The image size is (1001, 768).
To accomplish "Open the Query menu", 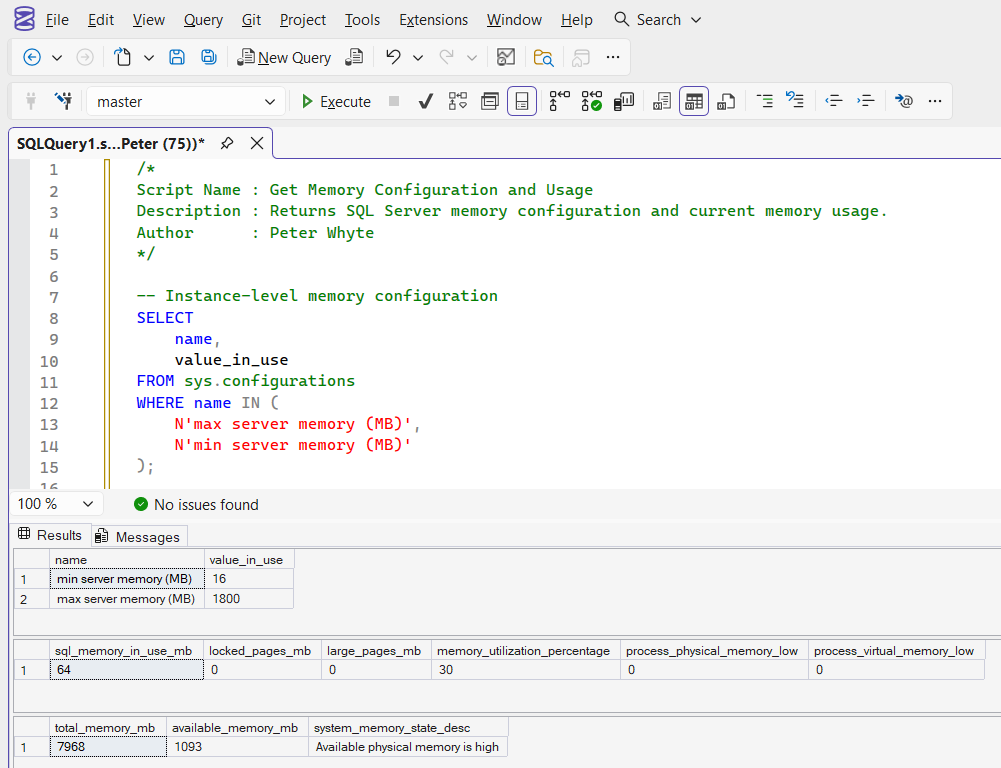I will (203, 20).
